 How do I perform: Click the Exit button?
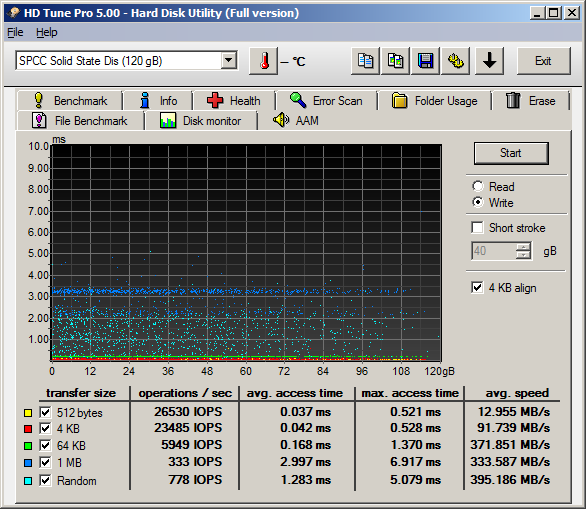544,61
